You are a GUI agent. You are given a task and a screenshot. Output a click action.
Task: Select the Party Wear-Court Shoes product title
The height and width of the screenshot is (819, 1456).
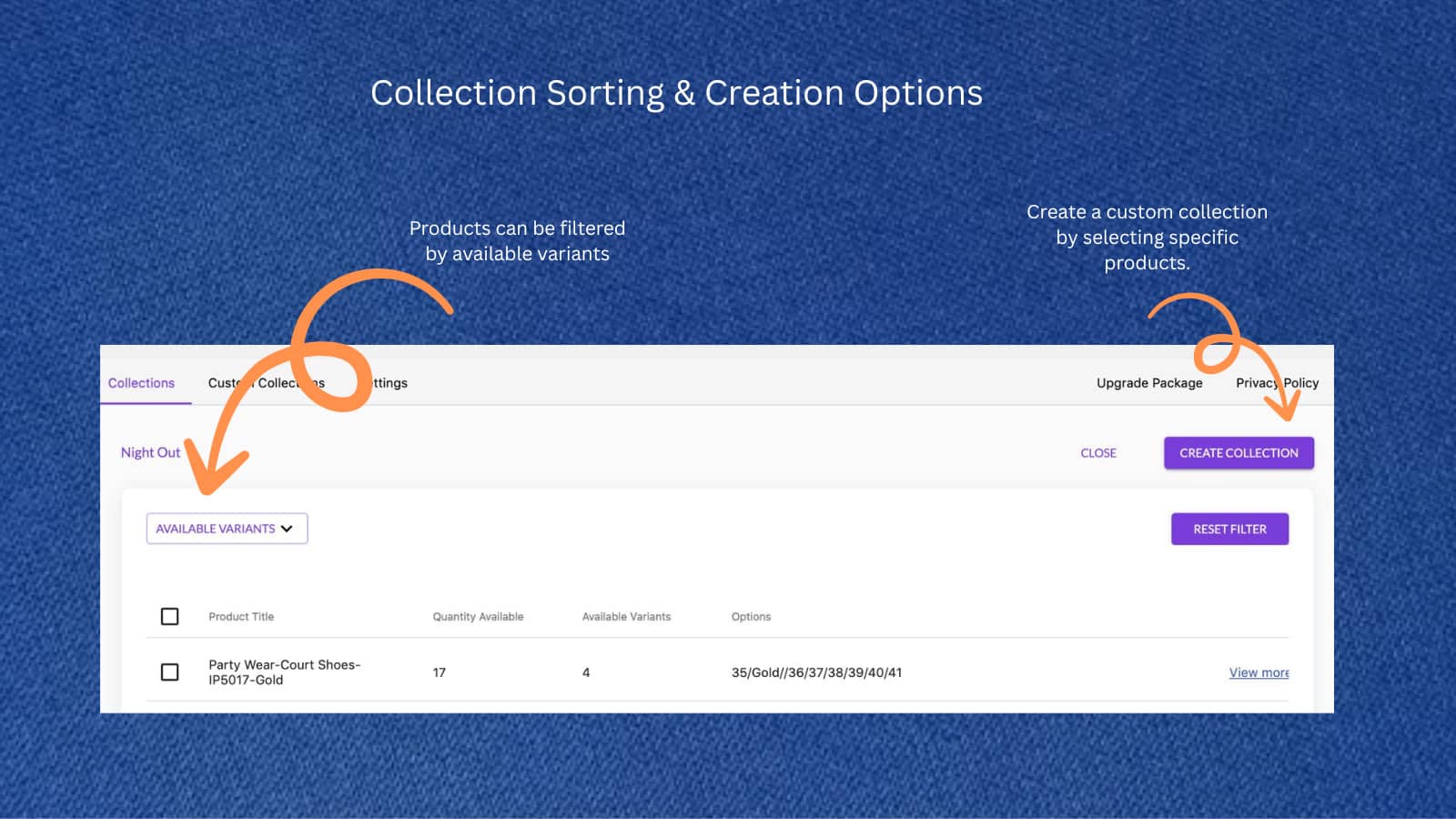pyautogui.click(x=283, y=672)
